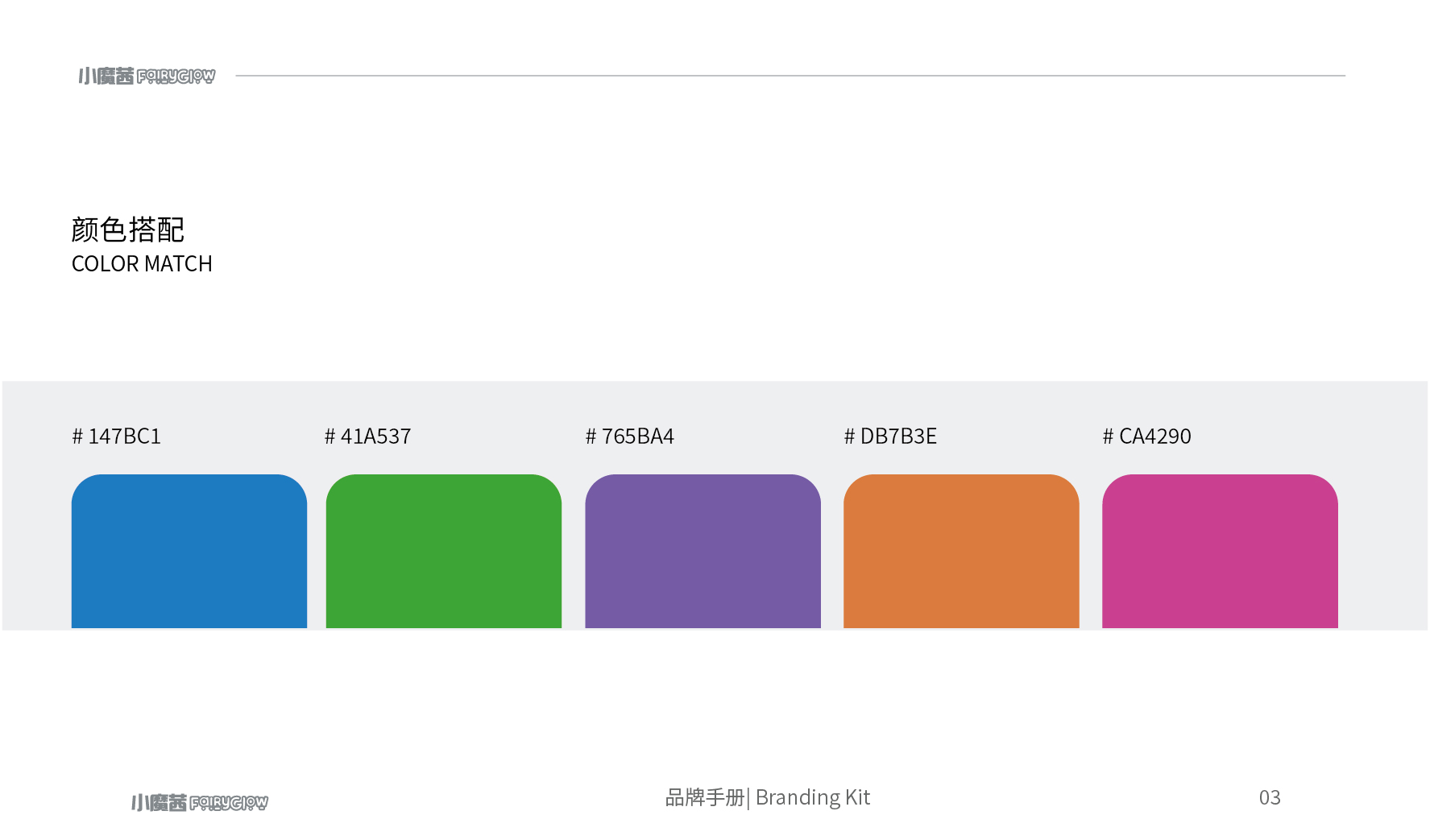Pick the purple color swatch
The image size is (1430, 840).
tap(703, 551)
